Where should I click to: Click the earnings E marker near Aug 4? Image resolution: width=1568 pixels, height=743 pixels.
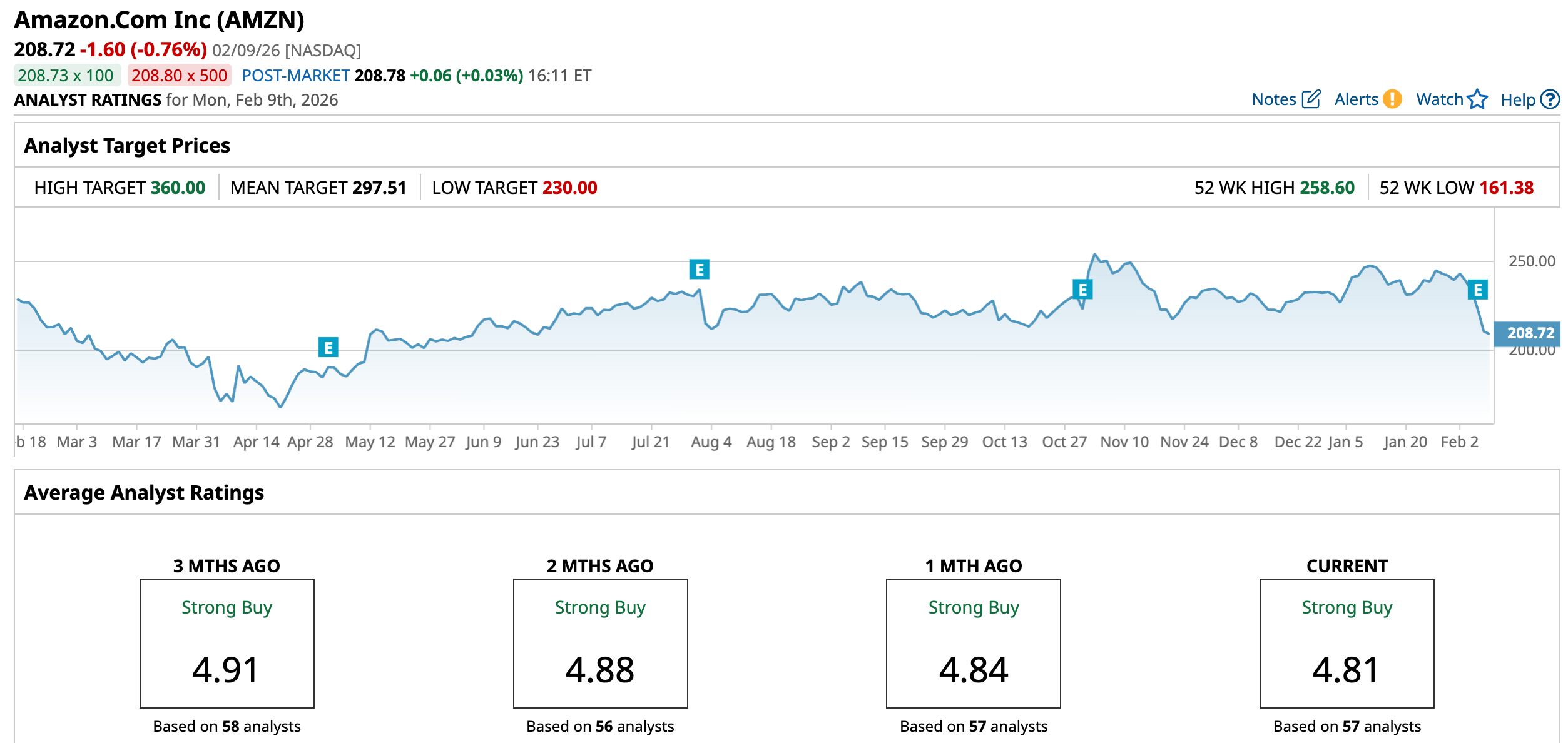(x=700, y=270)
